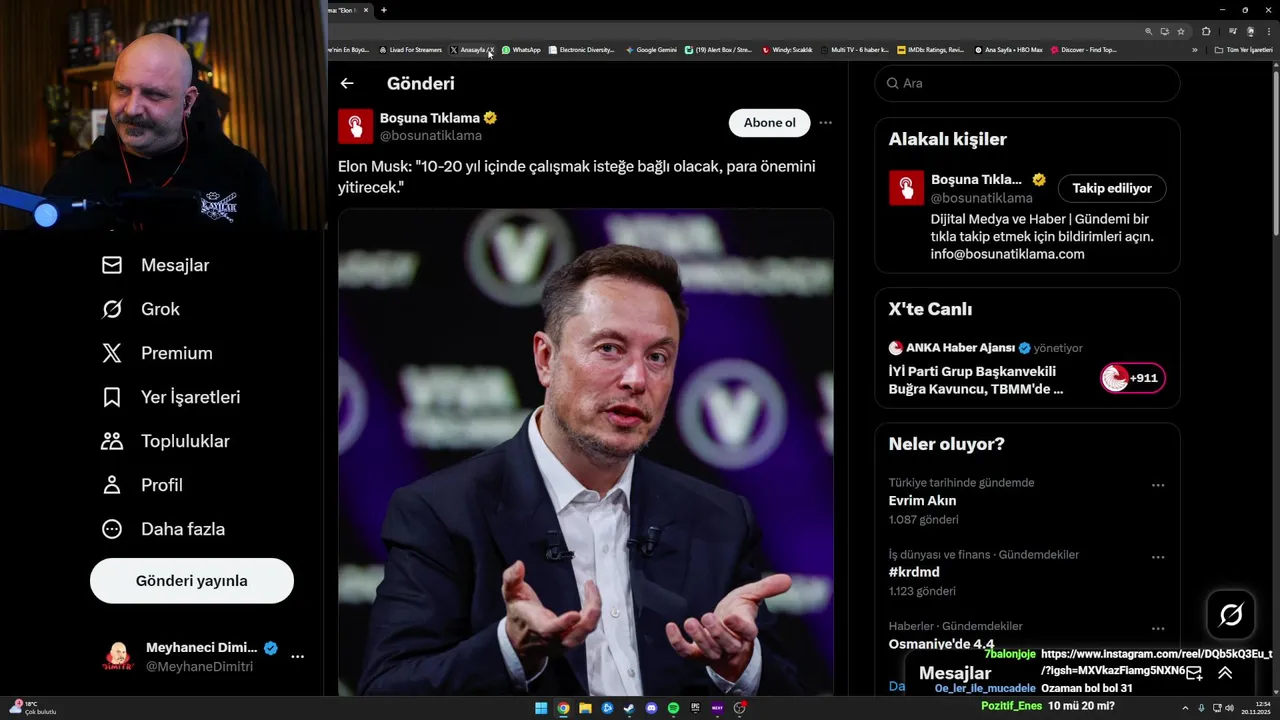Expand Daha fazla menu
Screen dimensions: 1280x720
[x=163, y=529]
